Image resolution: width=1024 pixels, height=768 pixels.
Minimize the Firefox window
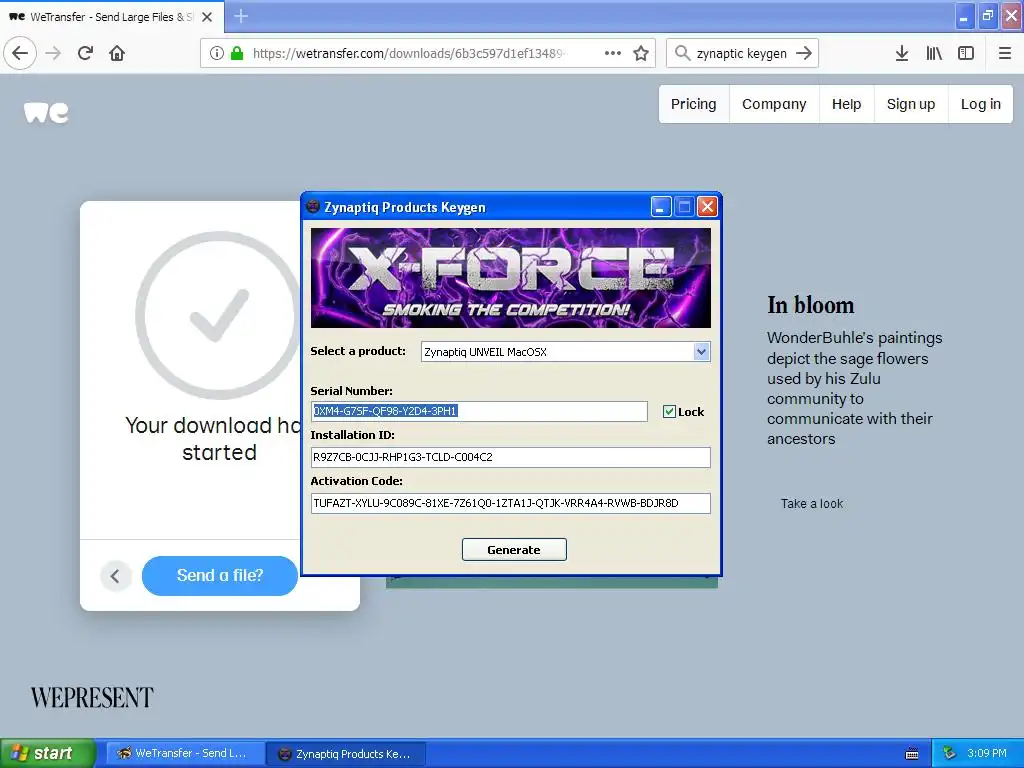964,16
